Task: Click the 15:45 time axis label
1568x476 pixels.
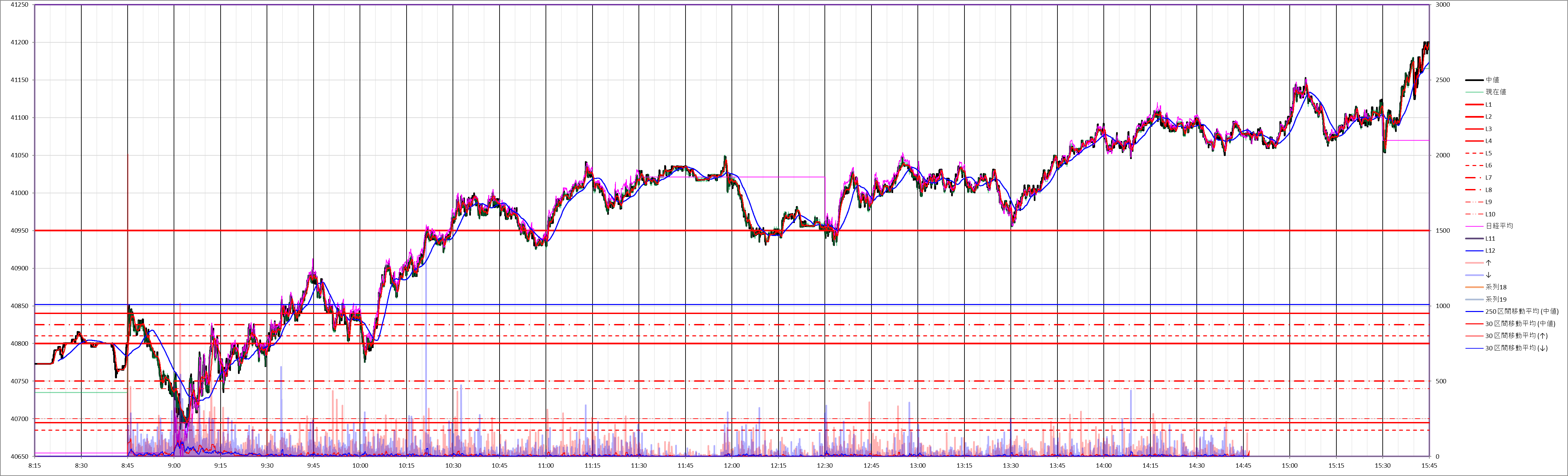Action: click(x=1429, y=466)
